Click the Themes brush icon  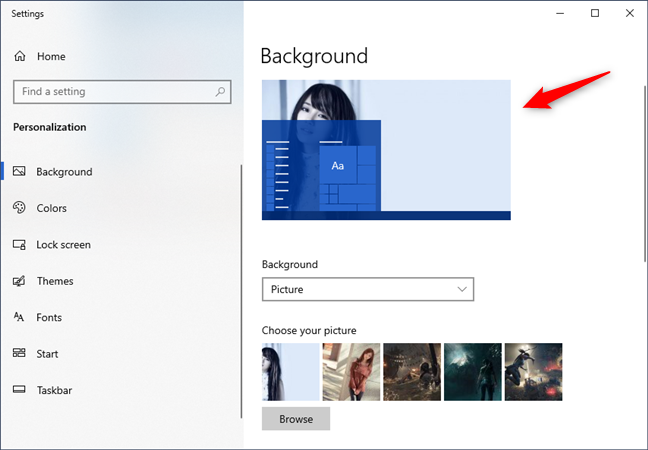click(x=19, y=281)
